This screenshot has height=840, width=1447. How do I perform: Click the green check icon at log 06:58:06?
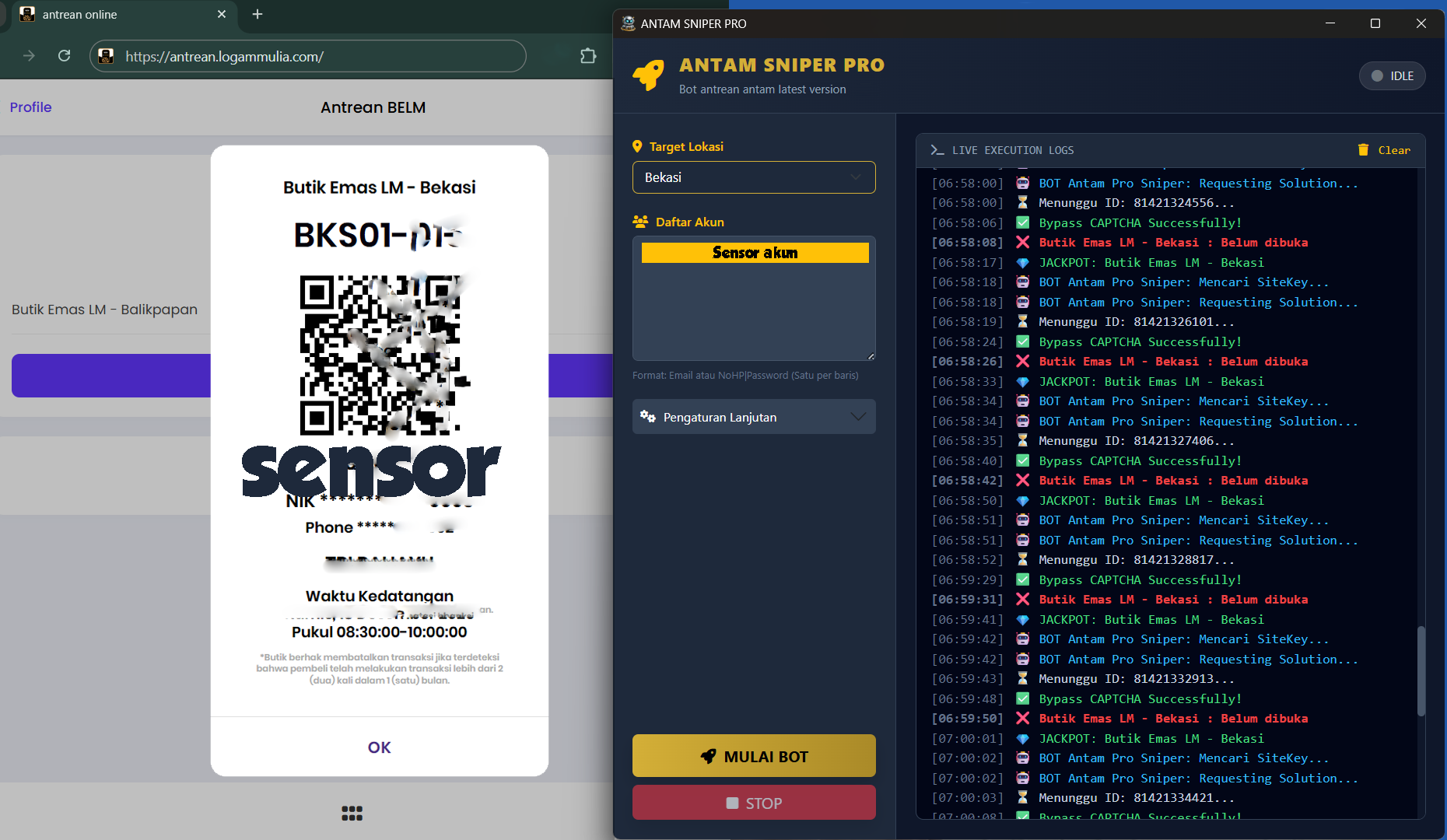(x=1022, y=222)
